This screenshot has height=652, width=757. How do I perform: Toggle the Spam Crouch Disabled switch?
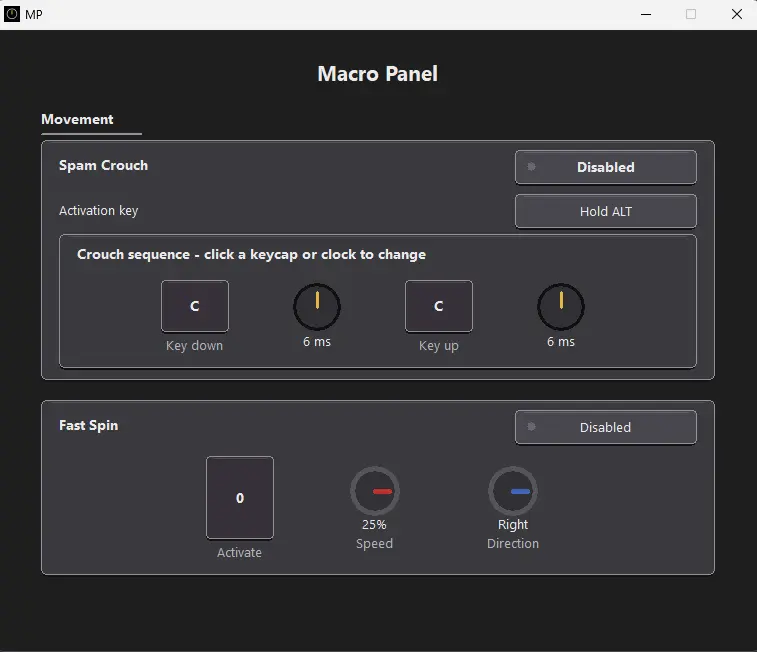click(x=605, y=167)
